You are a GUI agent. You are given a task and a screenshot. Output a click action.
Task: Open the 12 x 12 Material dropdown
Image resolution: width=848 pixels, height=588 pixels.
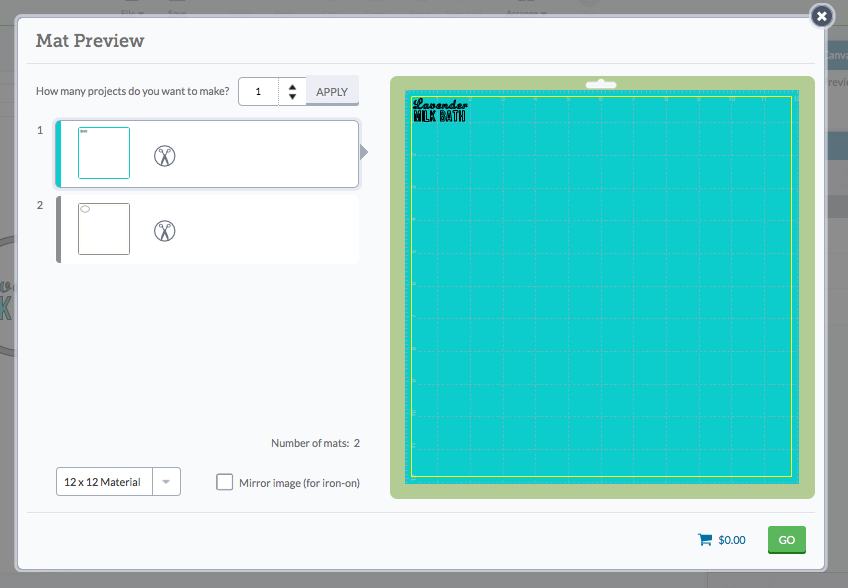(118, 481)
